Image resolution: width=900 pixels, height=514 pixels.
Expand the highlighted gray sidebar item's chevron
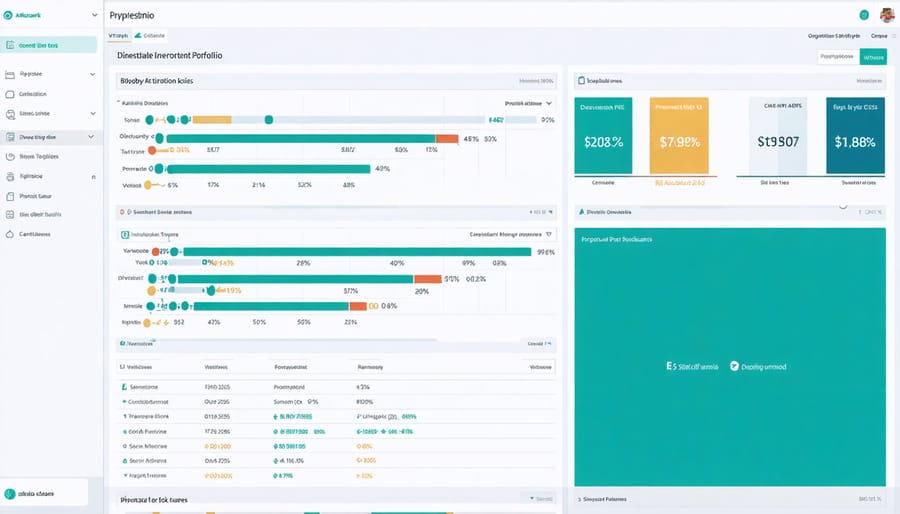(92, 137)
